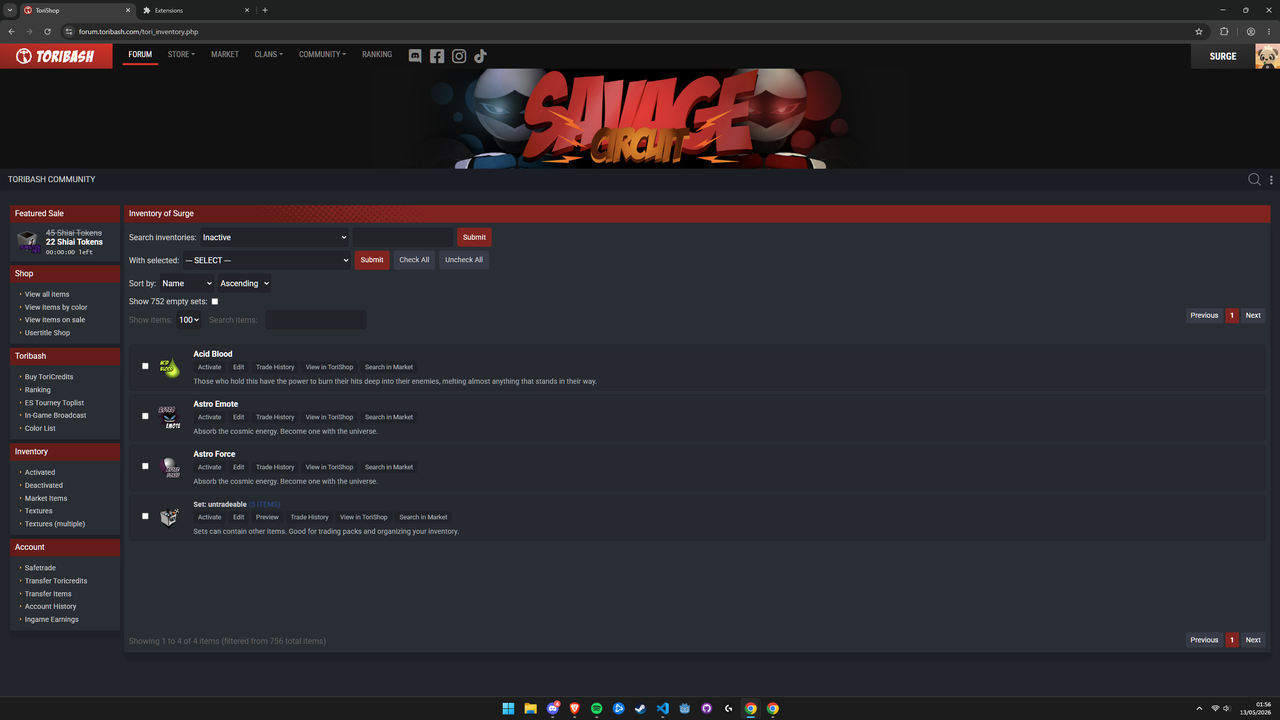This screenshot has width=1280, height=720.
Task: Open the Chrome extensions puzzle icon
Action: tap(1224, 32)
